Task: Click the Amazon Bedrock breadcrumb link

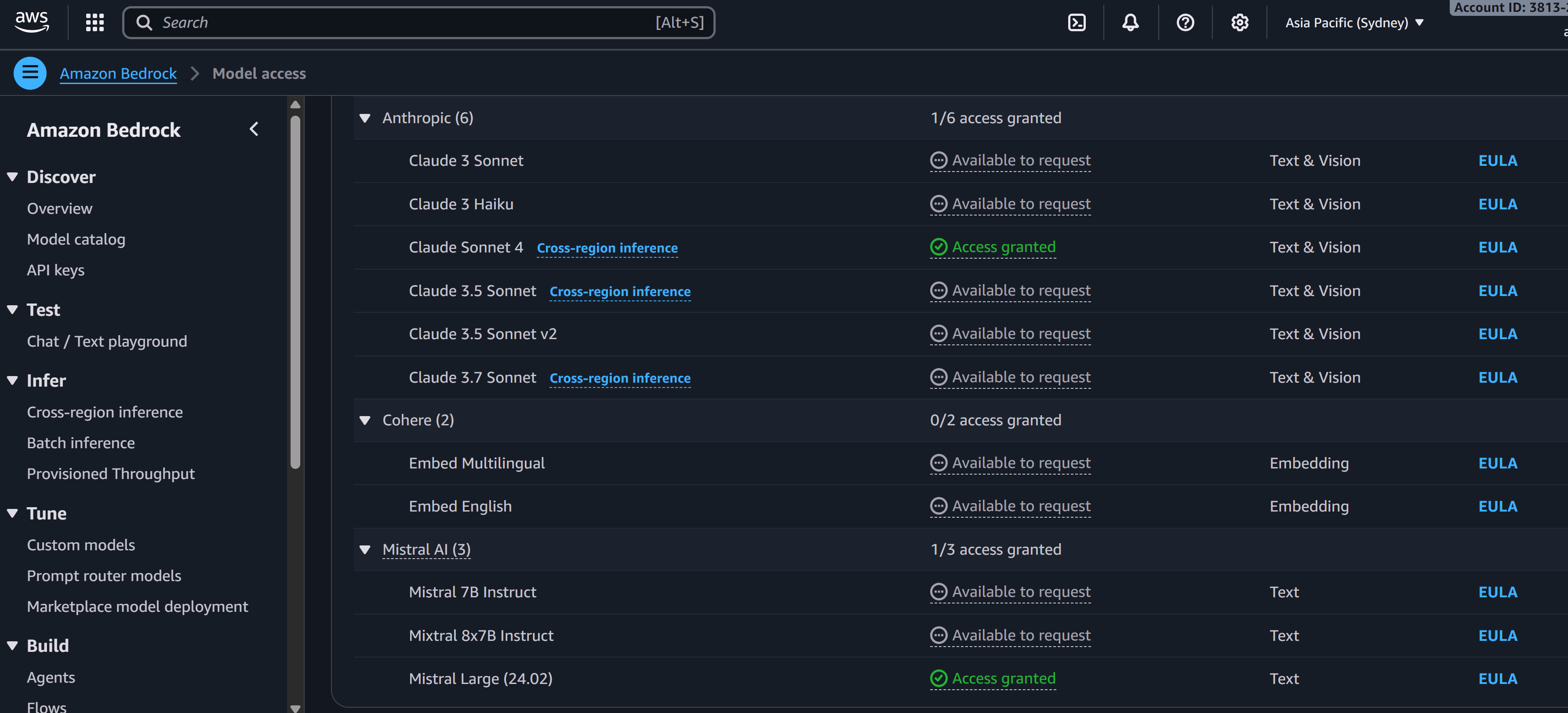Action: (118, 73)
